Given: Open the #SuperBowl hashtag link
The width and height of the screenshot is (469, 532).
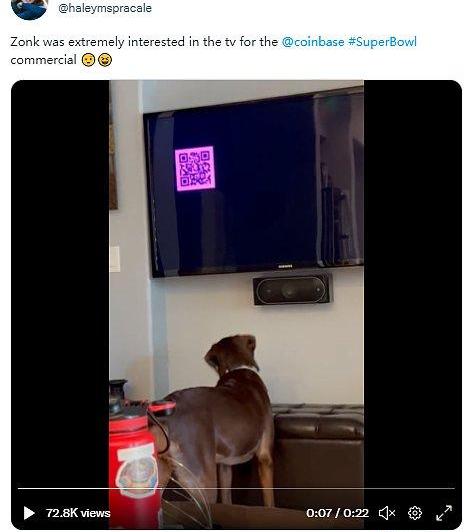Looking at the screenshot, I should [382, 42].
